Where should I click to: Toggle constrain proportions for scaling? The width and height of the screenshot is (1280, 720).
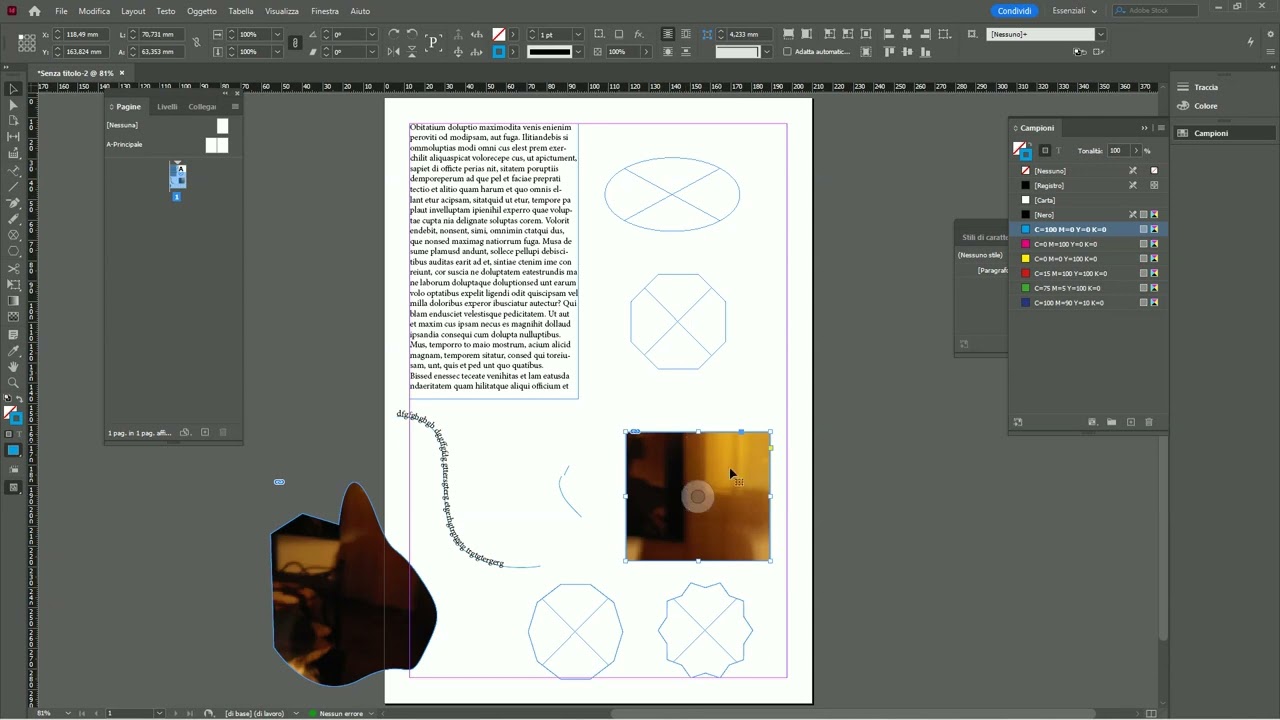click(295, 43)
